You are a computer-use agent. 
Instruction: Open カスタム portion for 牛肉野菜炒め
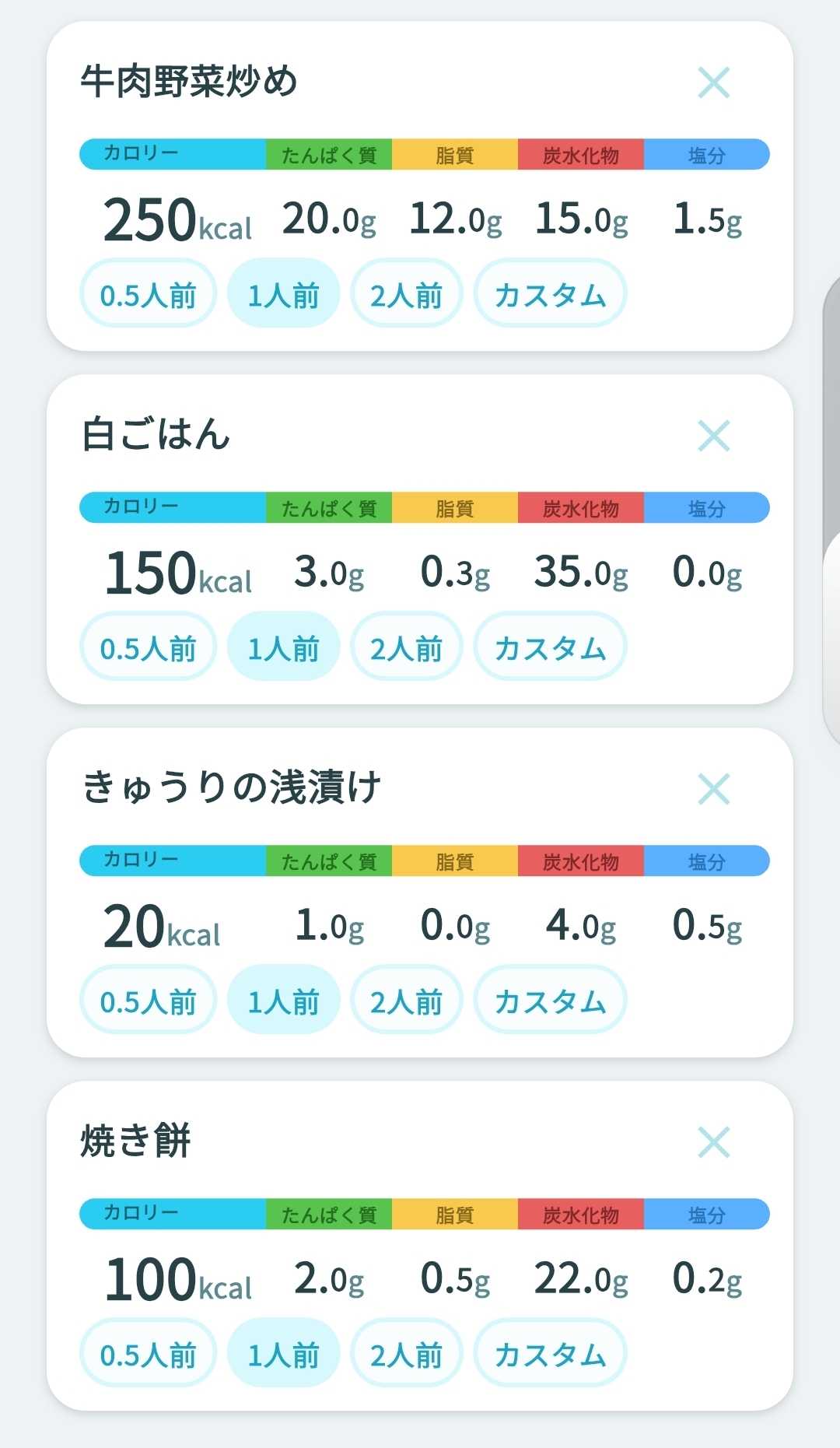point(550,293)
